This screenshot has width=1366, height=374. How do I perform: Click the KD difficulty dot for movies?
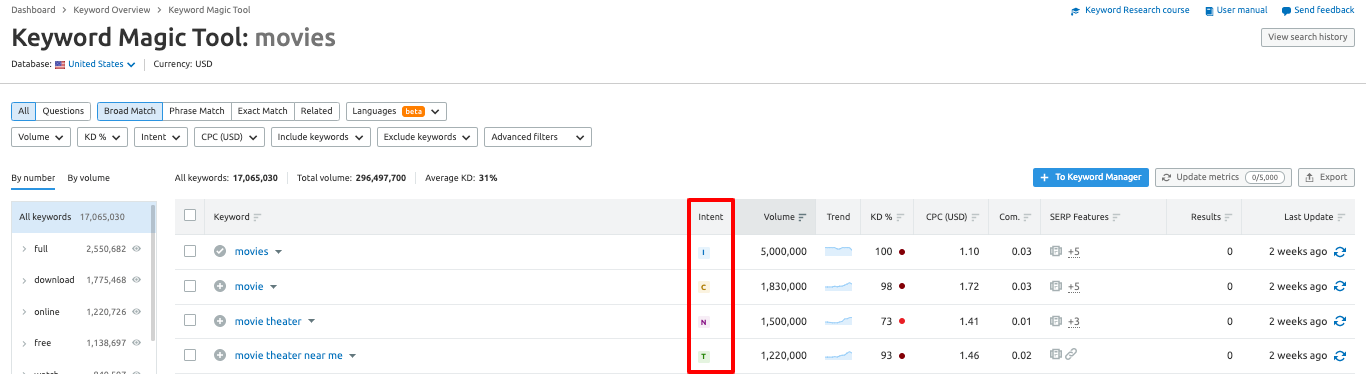pyautogui.click(x=902, y=252)
